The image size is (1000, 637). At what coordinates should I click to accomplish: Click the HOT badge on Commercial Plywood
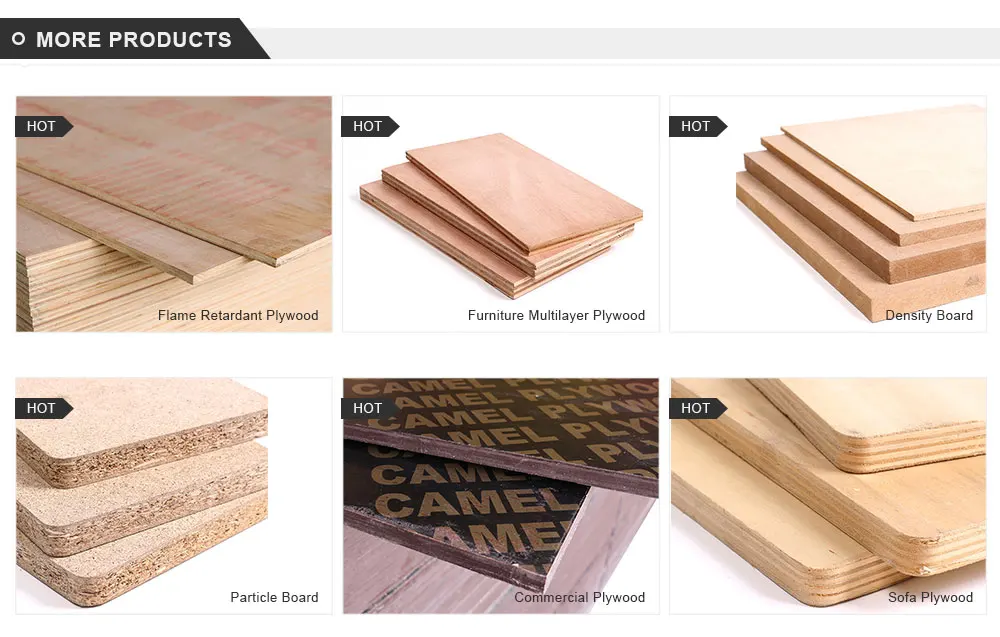pyautogui.click(x=370, y=408)
